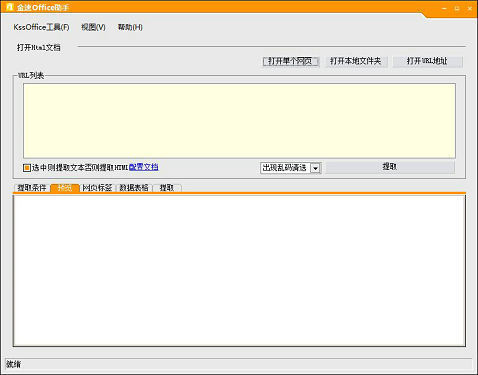Select the orange highlighted tab
This screenshot has width=478, height=375.
coord(65,188)
